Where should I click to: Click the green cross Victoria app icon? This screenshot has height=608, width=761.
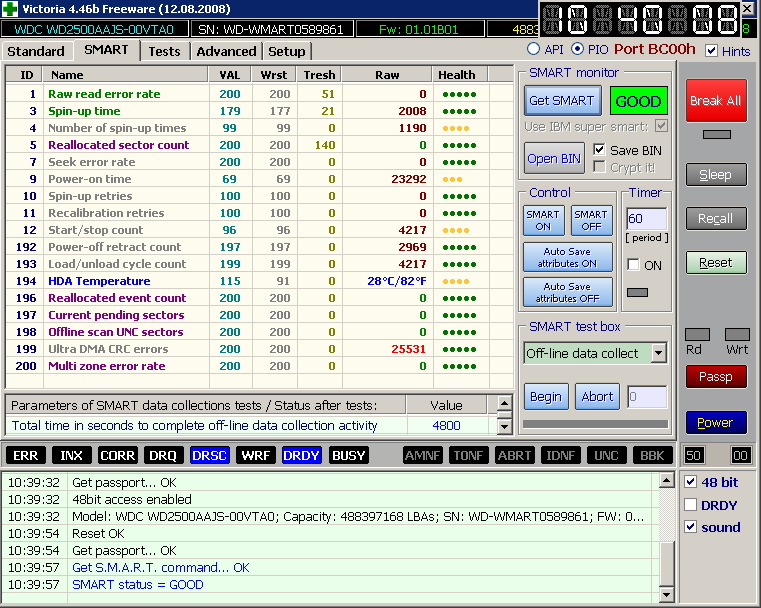click(10, 9)
